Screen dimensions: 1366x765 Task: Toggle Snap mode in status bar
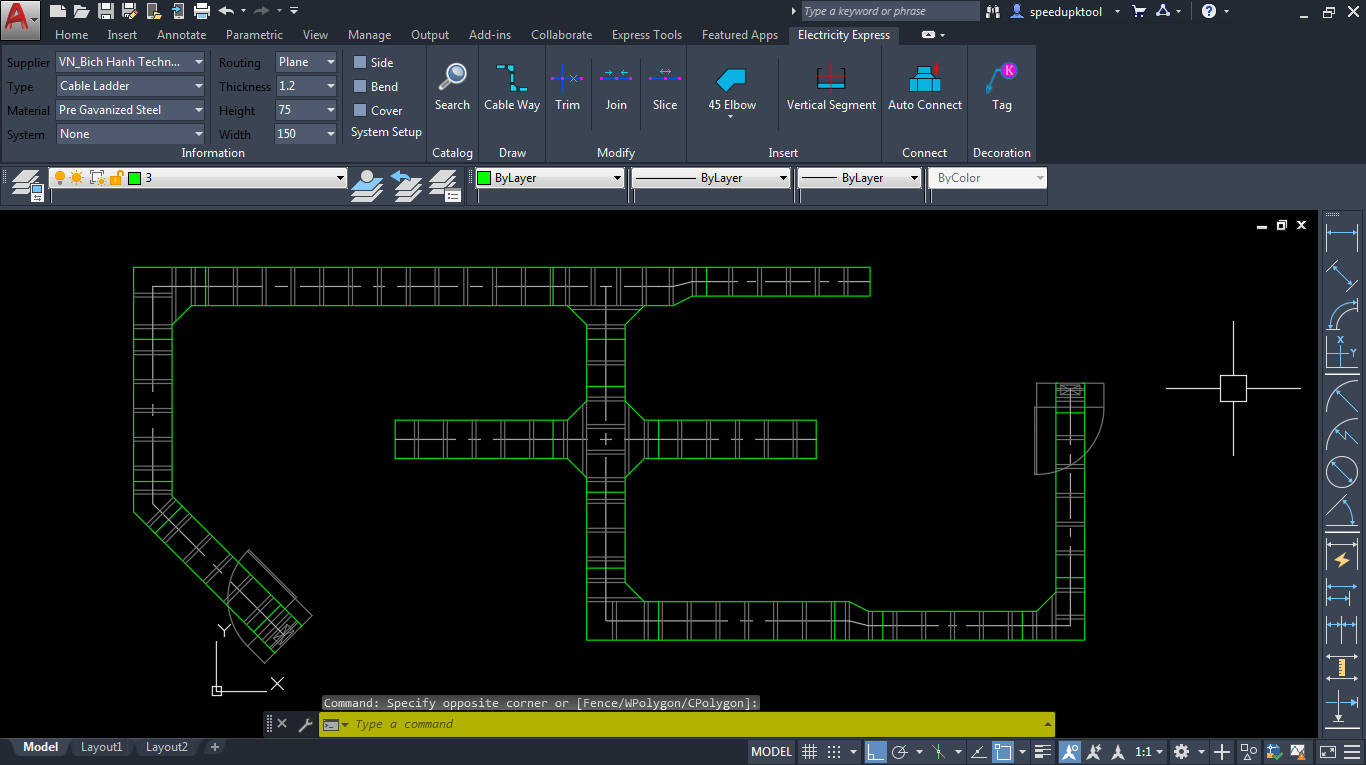pyautogui.click(x=833, y=752)
